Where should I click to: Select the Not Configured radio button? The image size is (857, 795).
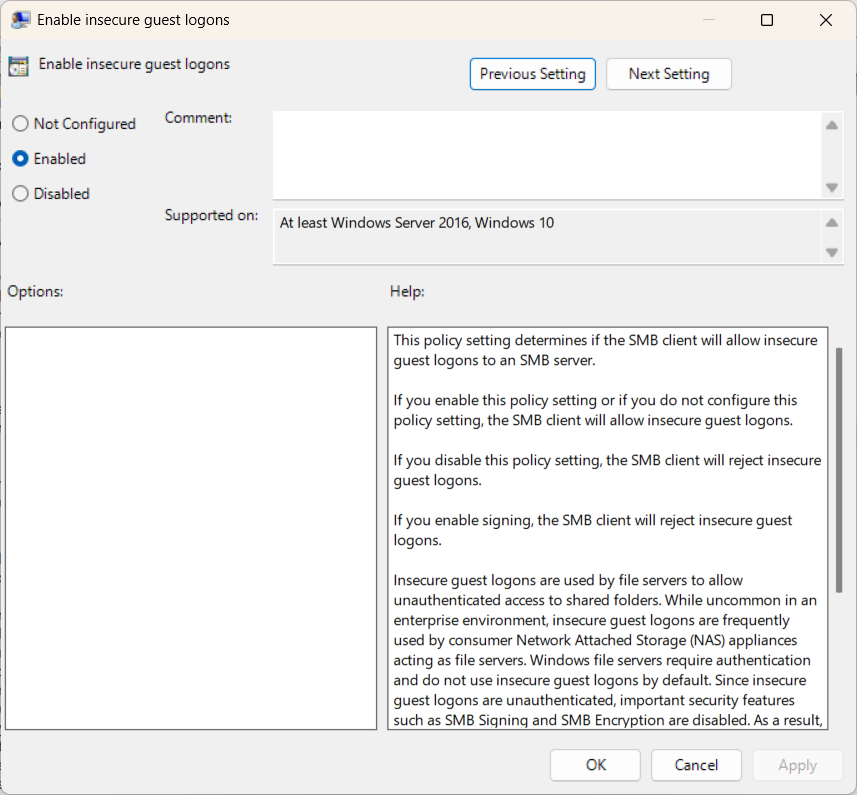click(19, 123)
